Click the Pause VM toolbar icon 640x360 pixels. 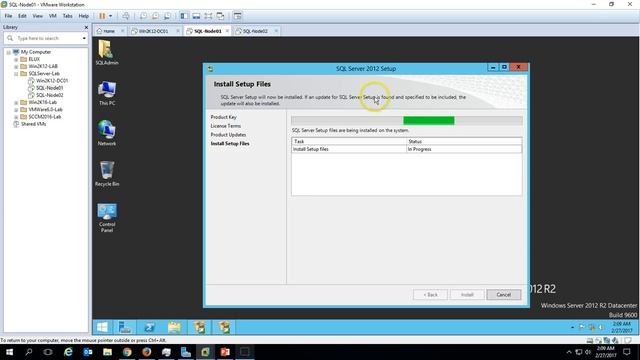click(102, 16)
